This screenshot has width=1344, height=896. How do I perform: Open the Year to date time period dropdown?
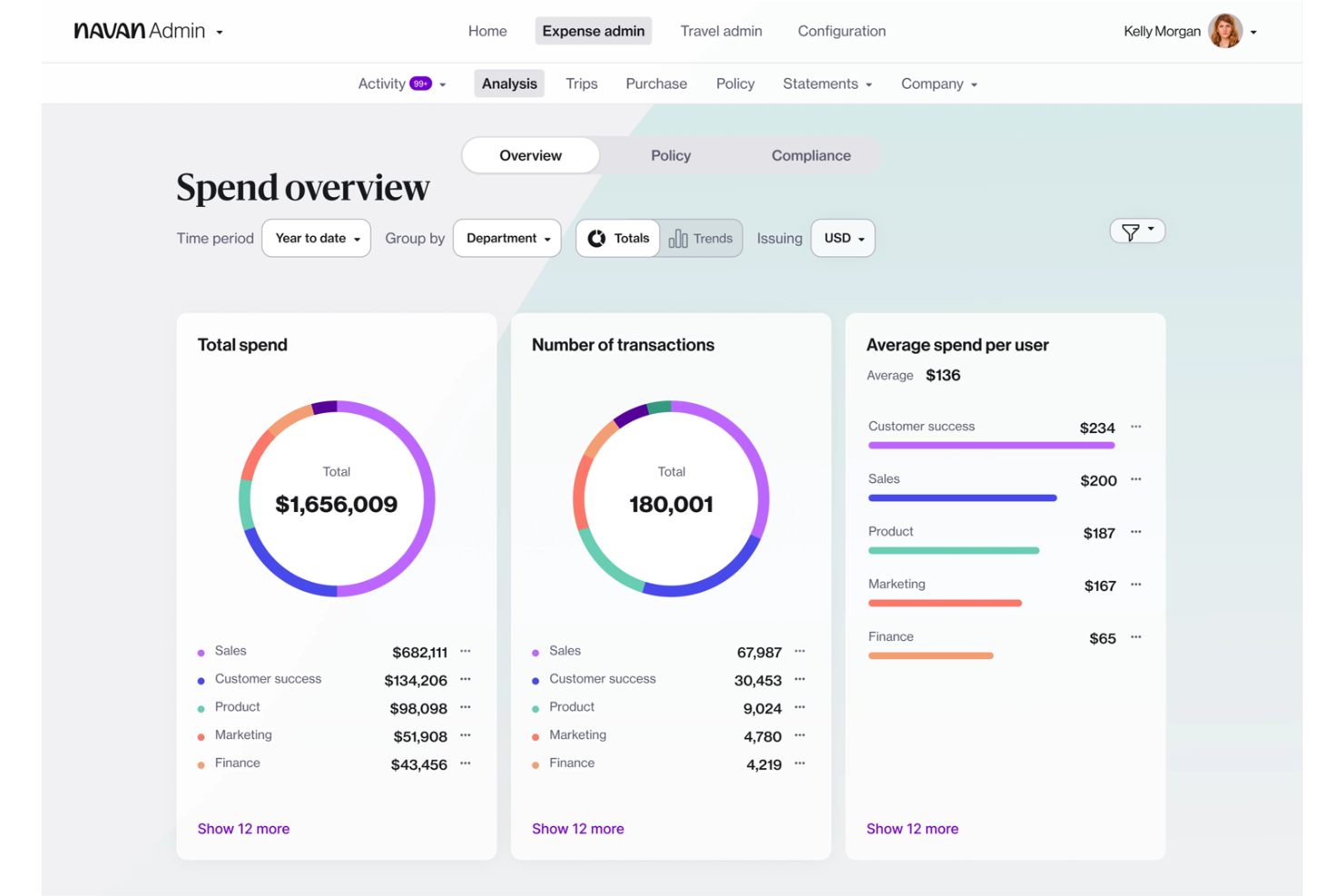(x=316, y=238)
